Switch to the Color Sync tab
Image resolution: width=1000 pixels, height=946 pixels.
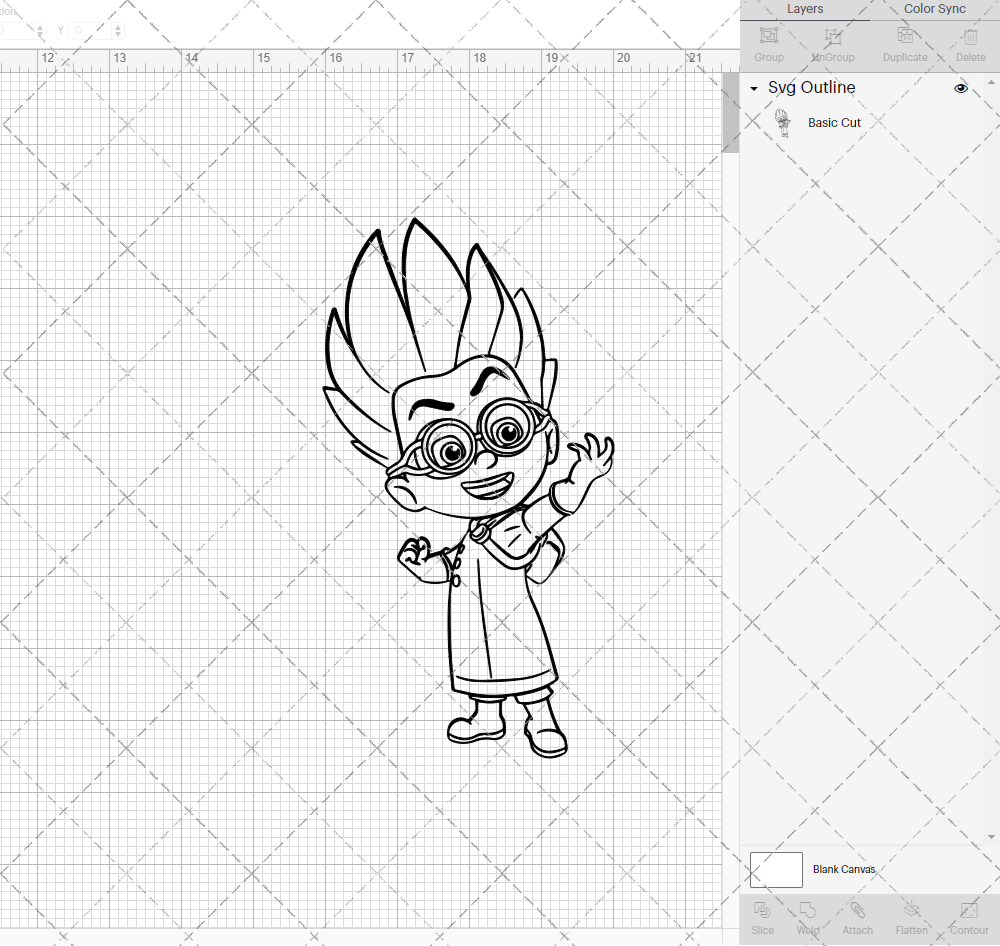934,9
